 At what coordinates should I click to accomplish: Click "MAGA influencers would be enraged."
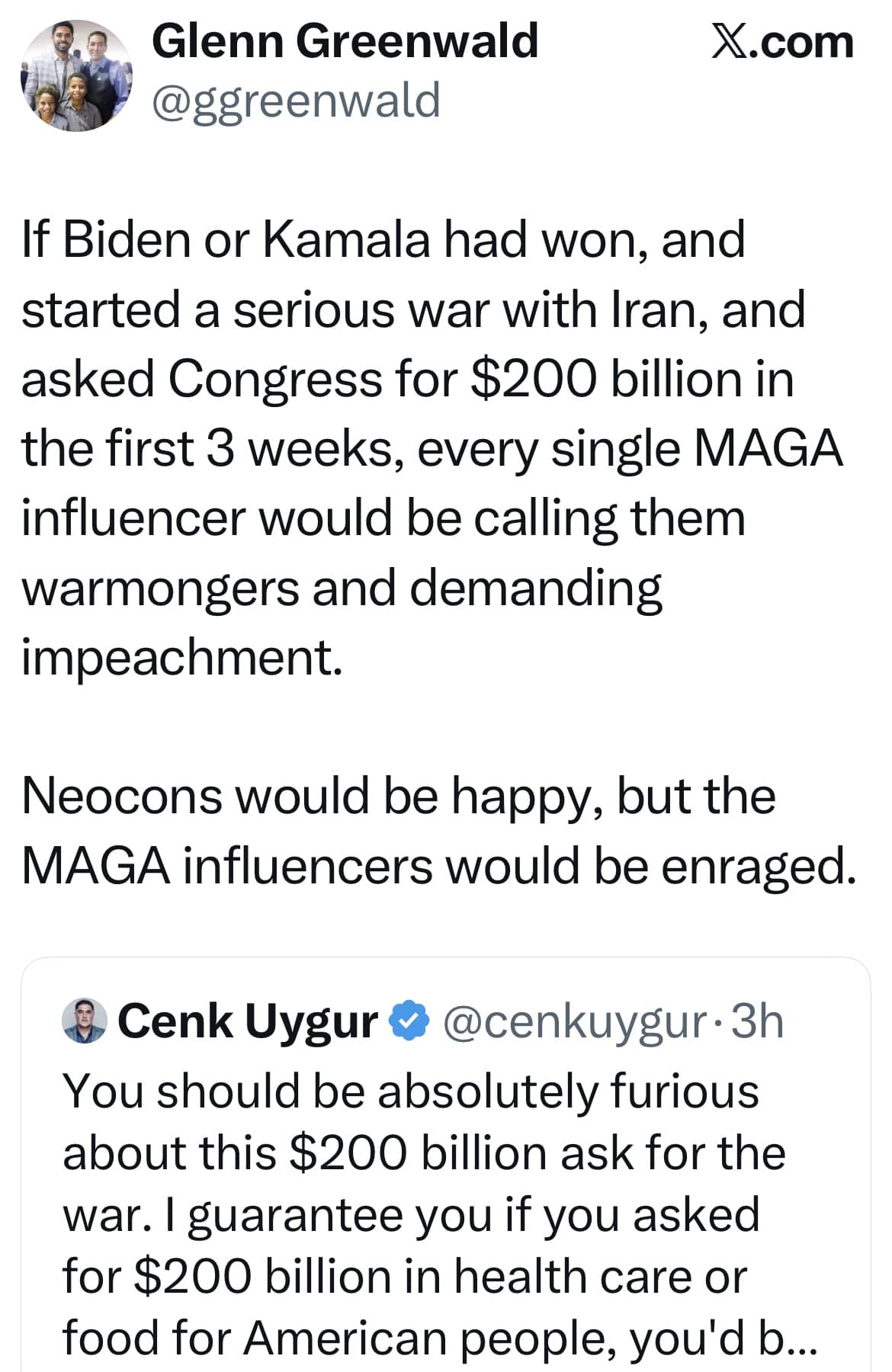click(x=439, y=866)
